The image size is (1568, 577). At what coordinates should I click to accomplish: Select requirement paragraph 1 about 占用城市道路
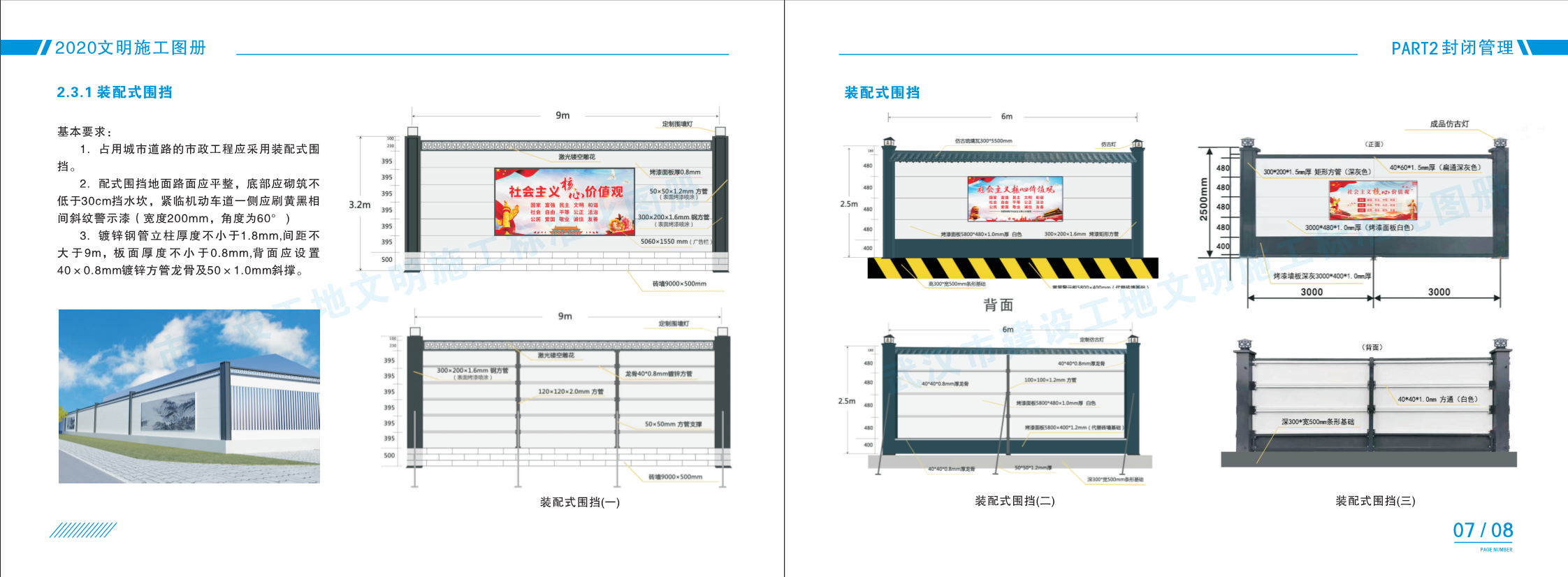(x=189, y=157)
